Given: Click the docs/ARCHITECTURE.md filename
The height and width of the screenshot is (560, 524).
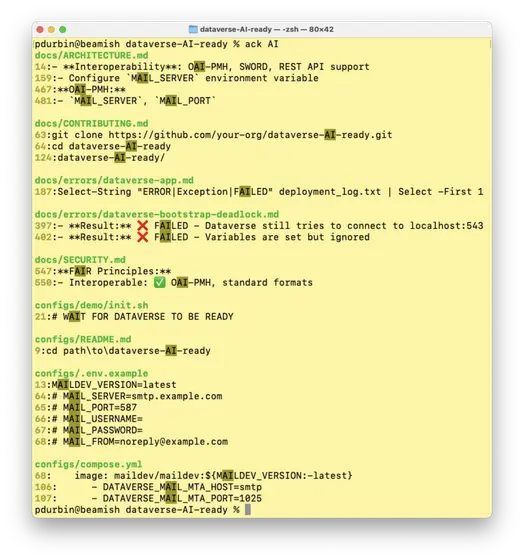Looking at the screenshot, I should click(x=91, y=55).
